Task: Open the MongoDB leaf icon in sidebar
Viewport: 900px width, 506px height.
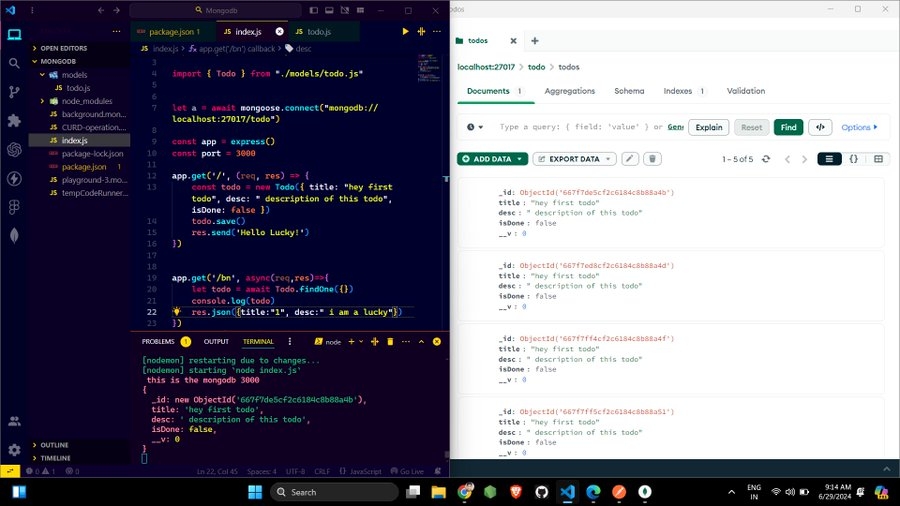Action: pyautogui.click(x=14, y=235)
